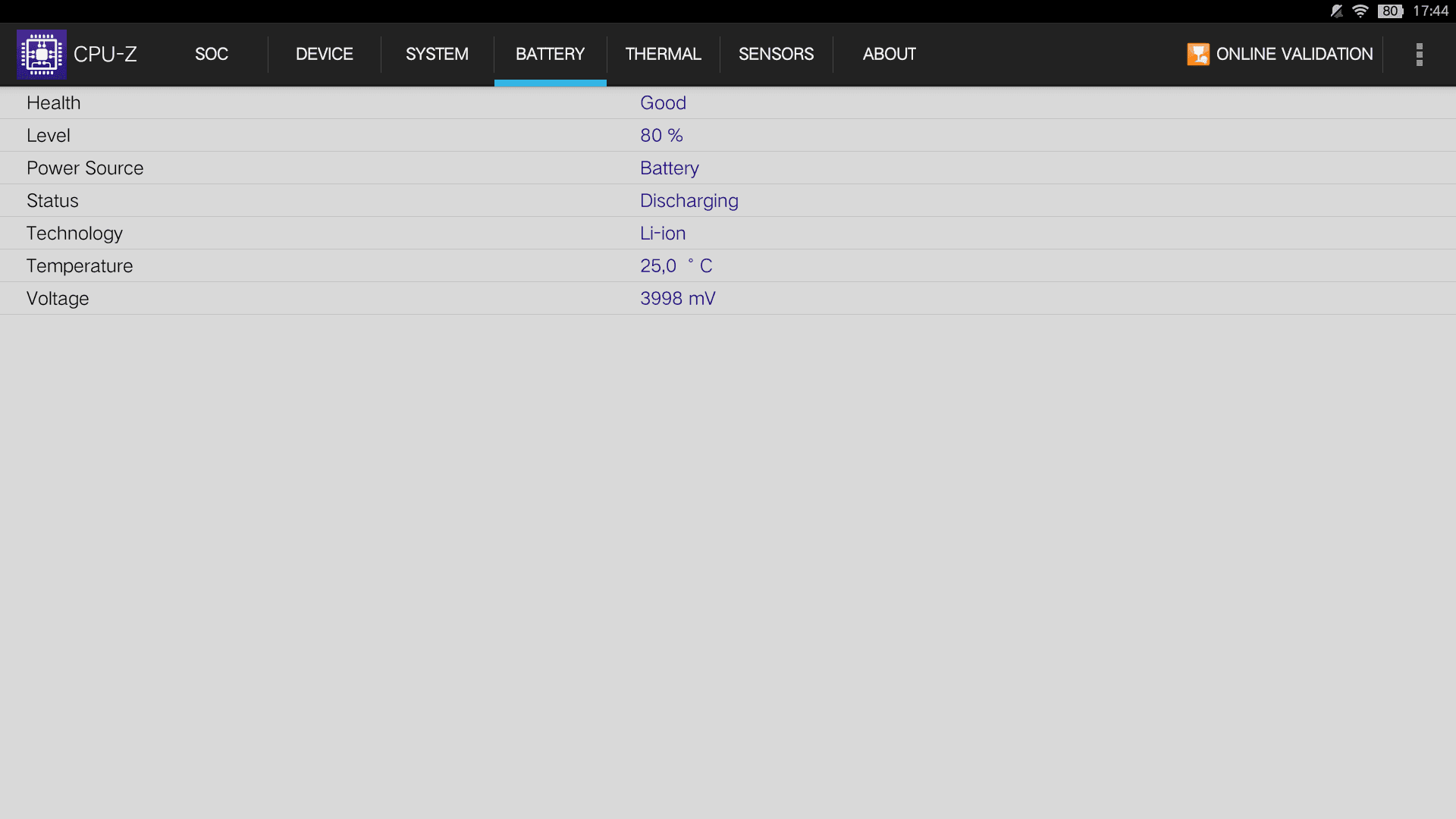The image size is (1456, 819).
Task: Open the SENSORS tab
Action: [x=777, y=55]
